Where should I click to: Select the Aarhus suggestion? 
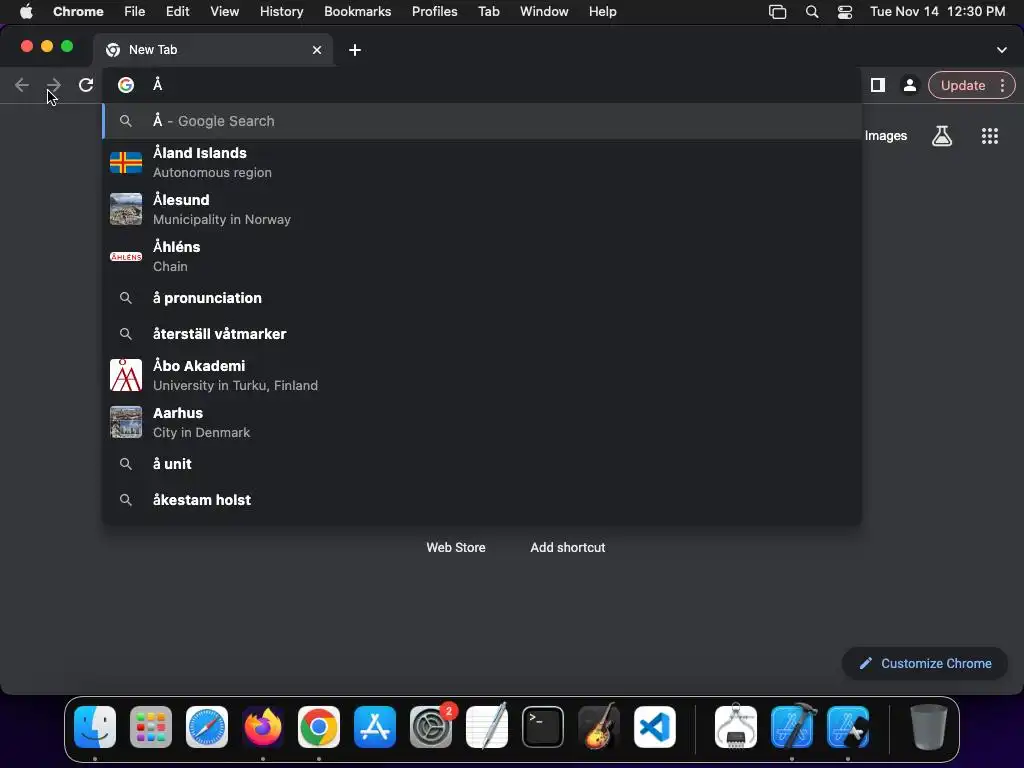pyautogui.click(x=482, y=422)
